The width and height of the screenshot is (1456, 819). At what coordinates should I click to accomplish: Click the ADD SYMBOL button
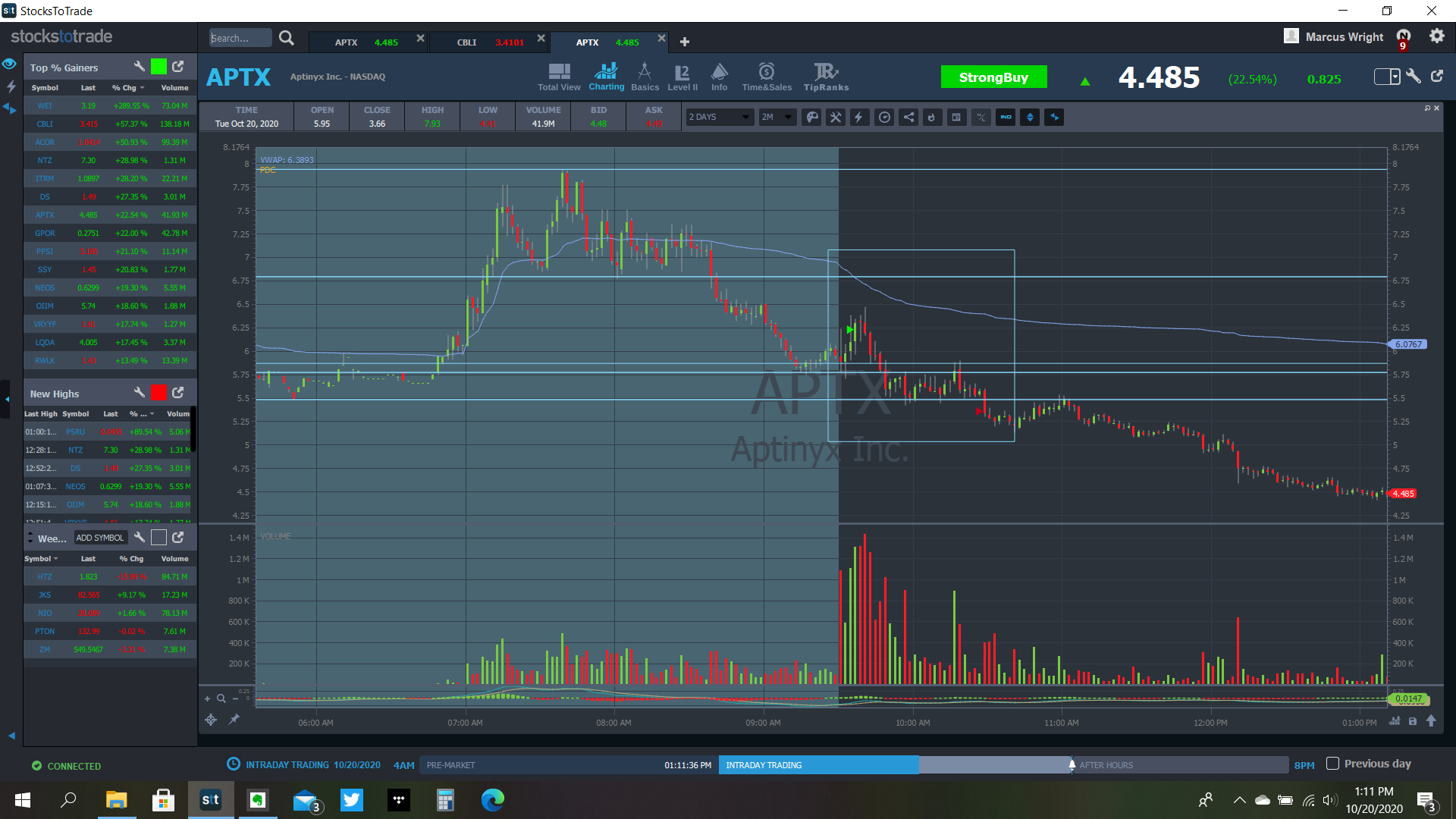pyautogui.click(x=99, y=538)
